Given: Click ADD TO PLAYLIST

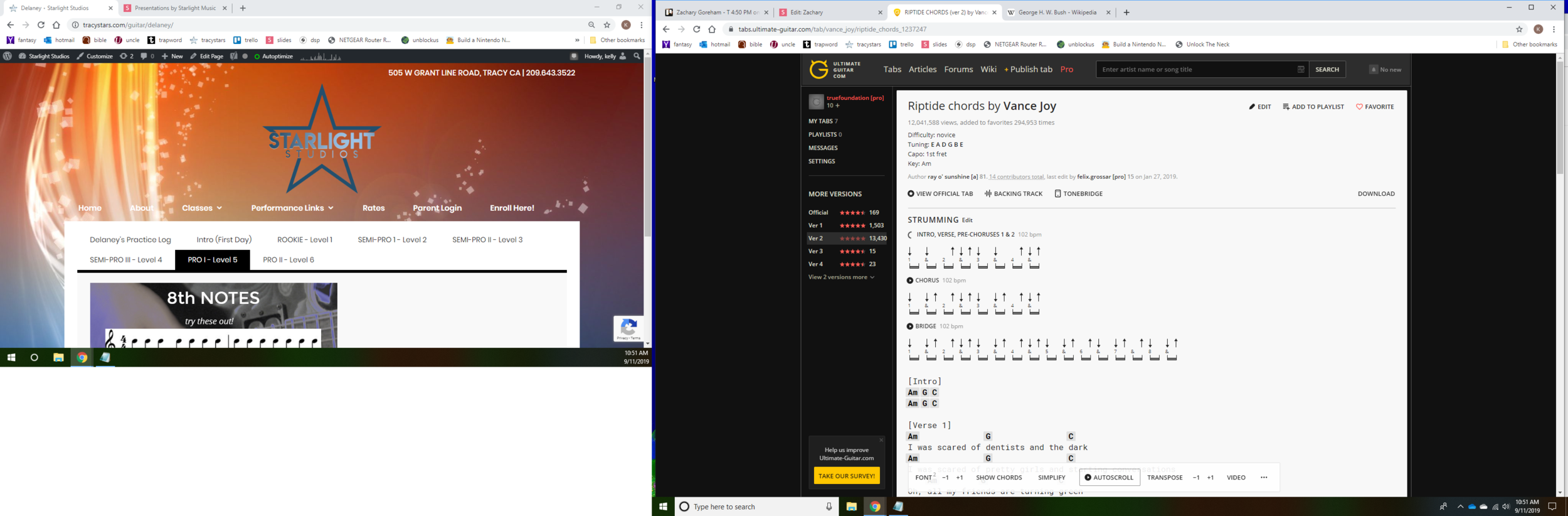Looking at the screenshot, I should click(x=1313, y=107).
